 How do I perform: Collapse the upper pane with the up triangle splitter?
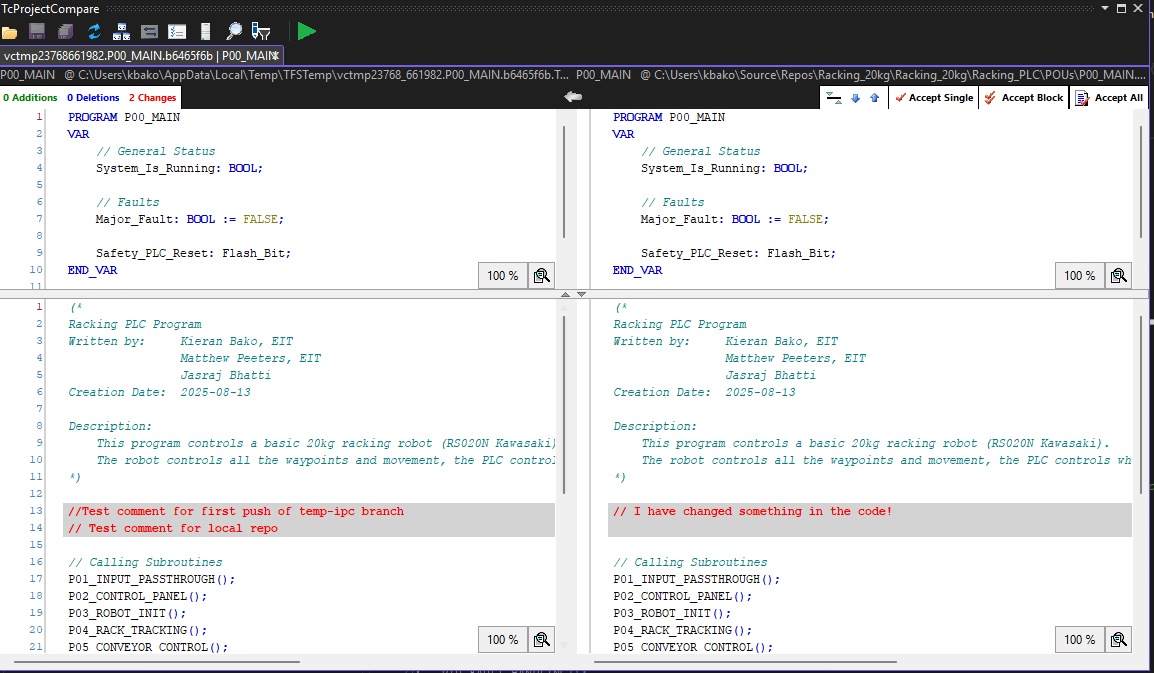(x=565, y=294)
